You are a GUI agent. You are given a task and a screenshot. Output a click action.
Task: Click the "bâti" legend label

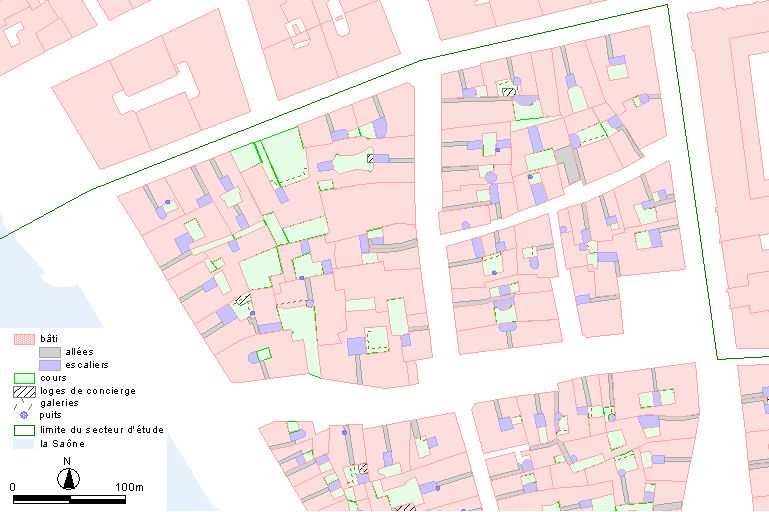[x=49, y=338]
